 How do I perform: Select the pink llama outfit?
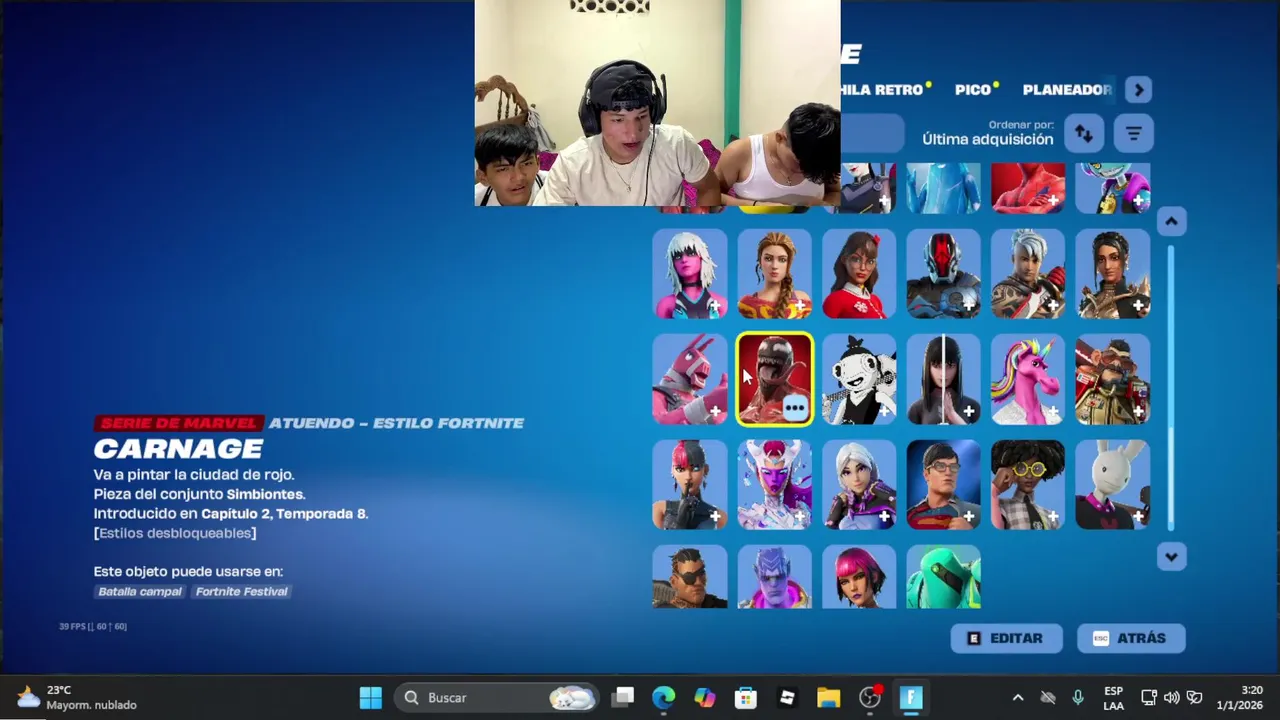[x=690, y=379]
